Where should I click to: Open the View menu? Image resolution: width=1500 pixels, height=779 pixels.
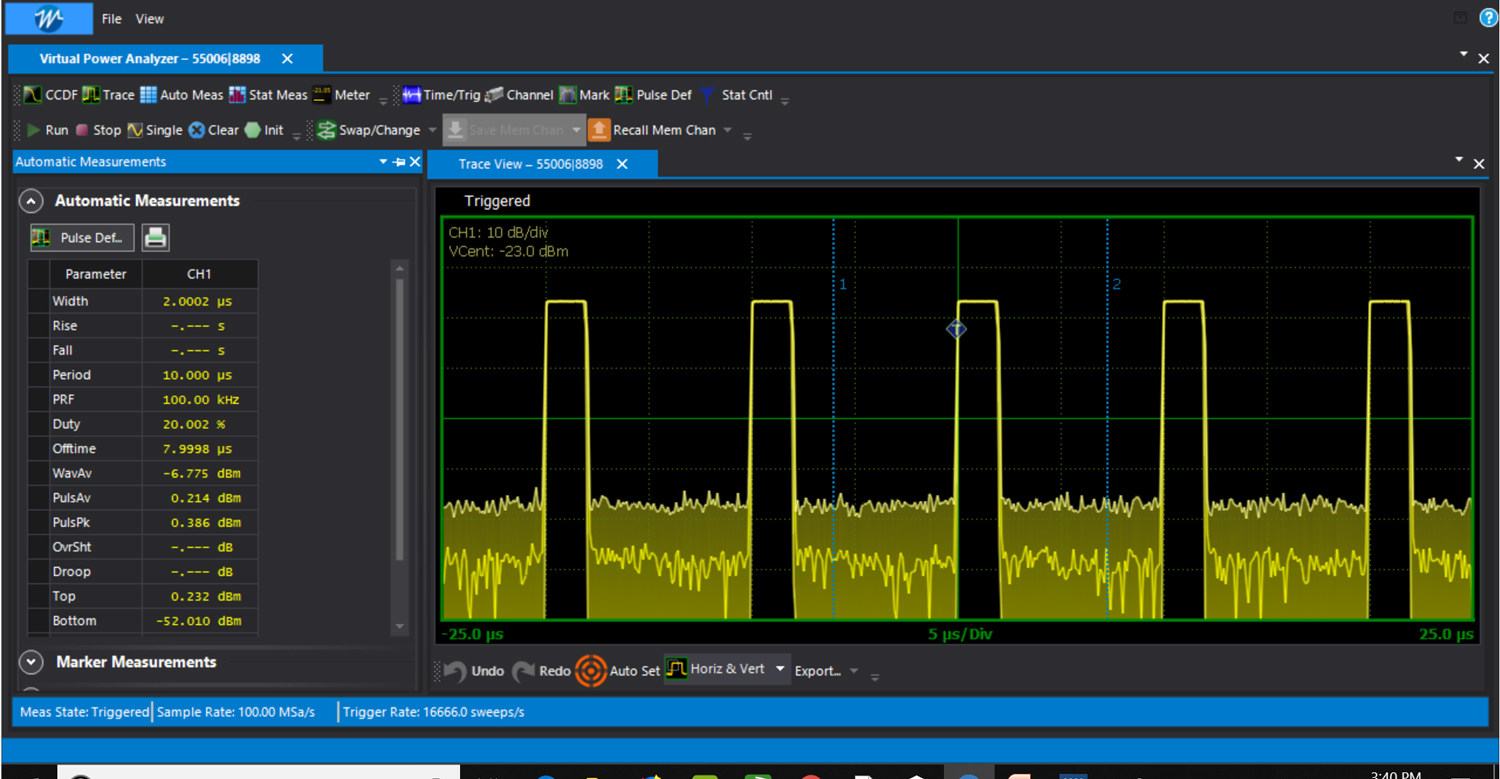pos(149,18)
